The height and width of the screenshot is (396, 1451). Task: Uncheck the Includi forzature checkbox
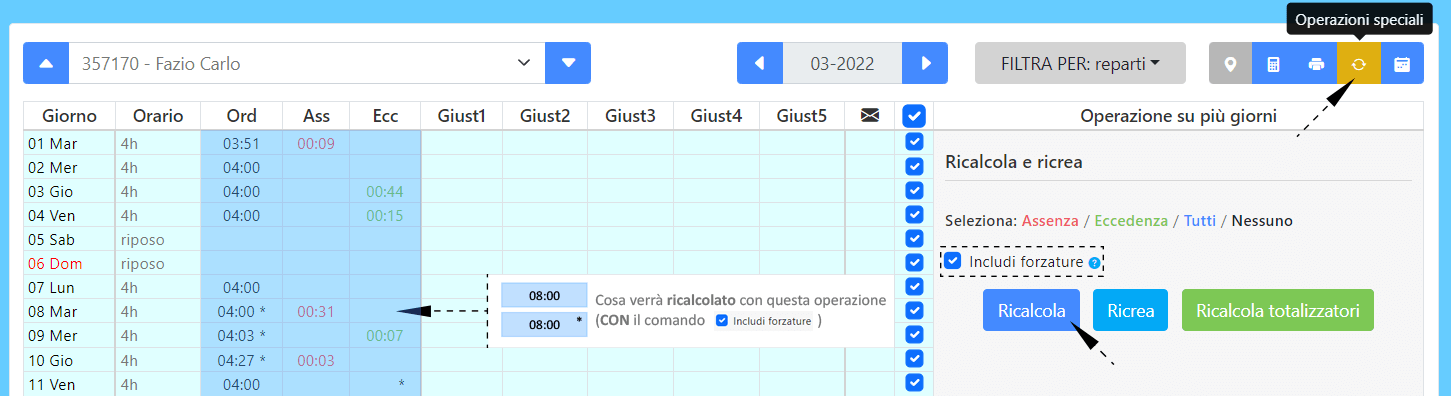pos(954,261)
